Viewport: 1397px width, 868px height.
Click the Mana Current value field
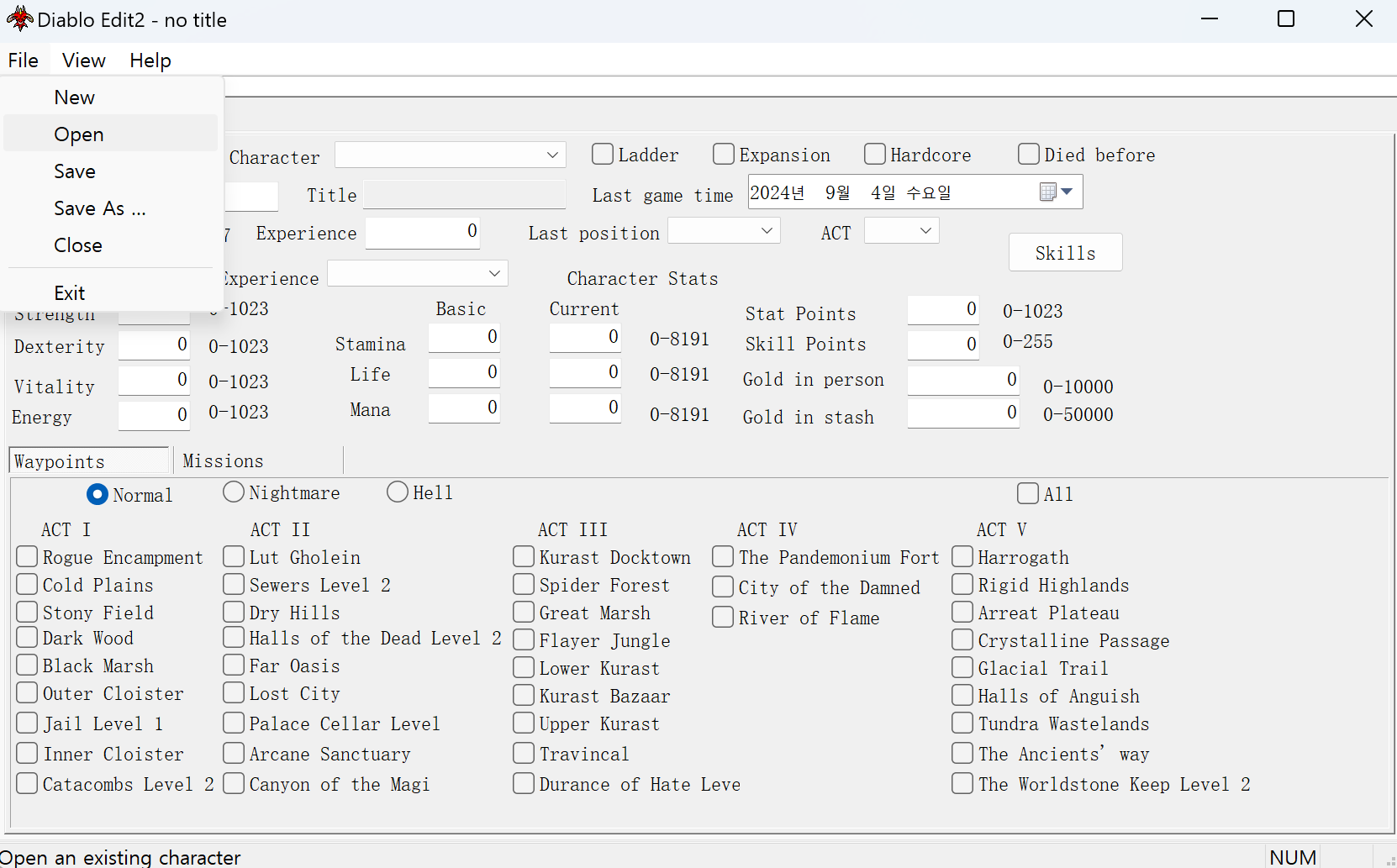[585, 409]
